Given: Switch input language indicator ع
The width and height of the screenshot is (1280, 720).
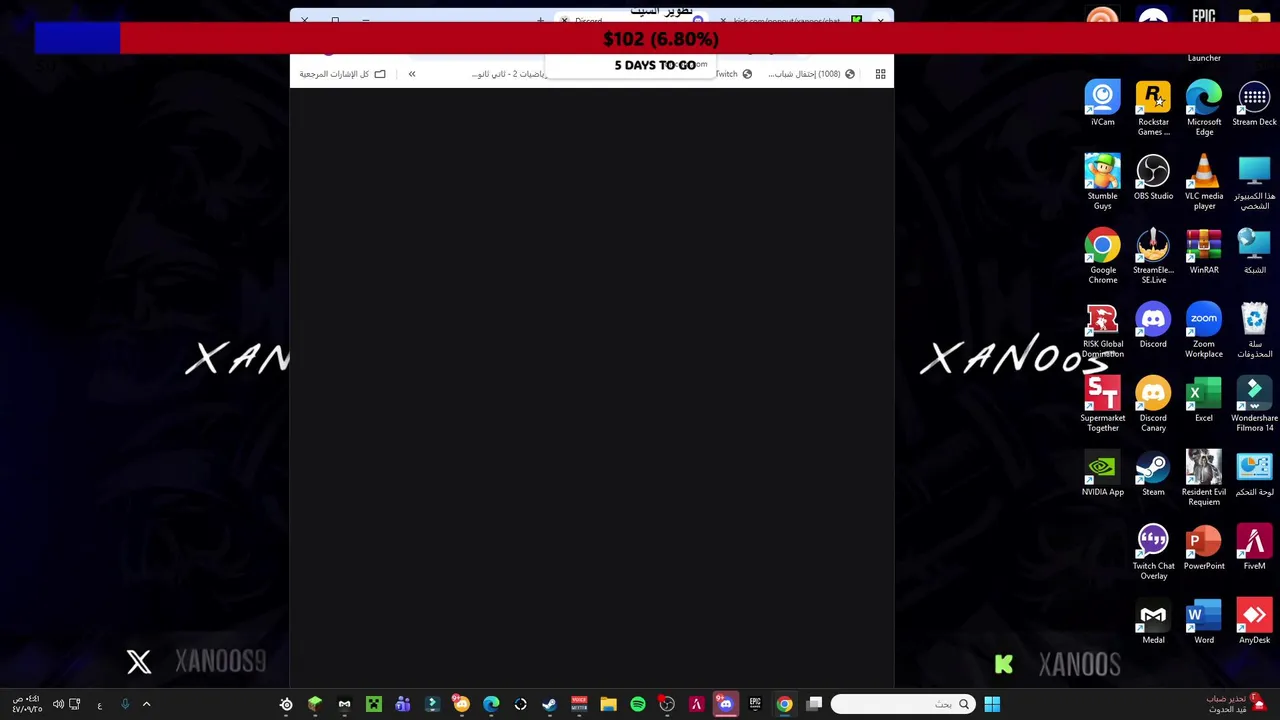Looking at the screenshot, I should coord(99,705).
